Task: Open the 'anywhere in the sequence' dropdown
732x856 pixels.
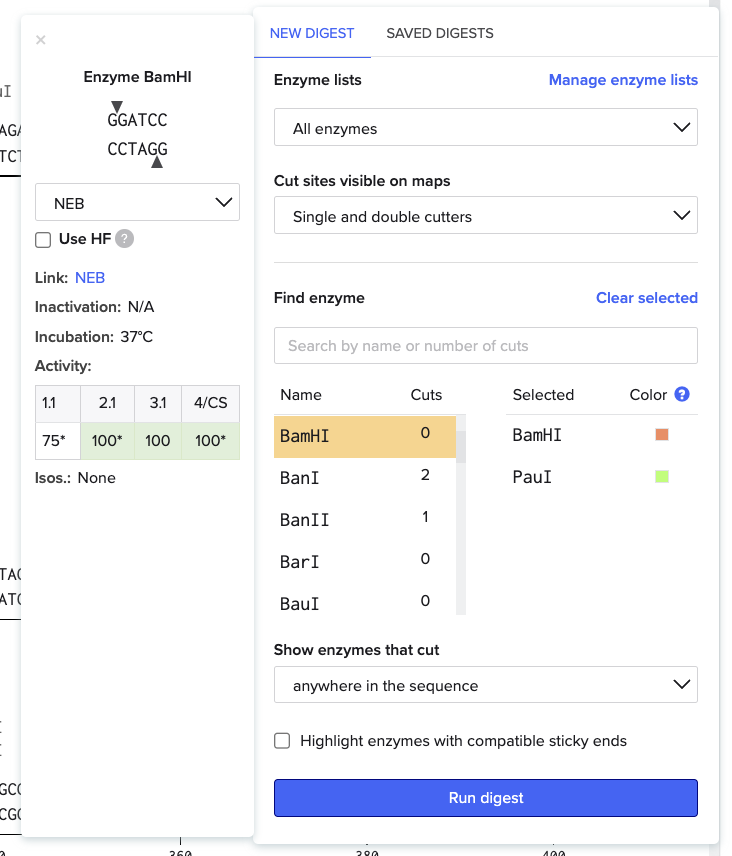Action: point(485,685)
